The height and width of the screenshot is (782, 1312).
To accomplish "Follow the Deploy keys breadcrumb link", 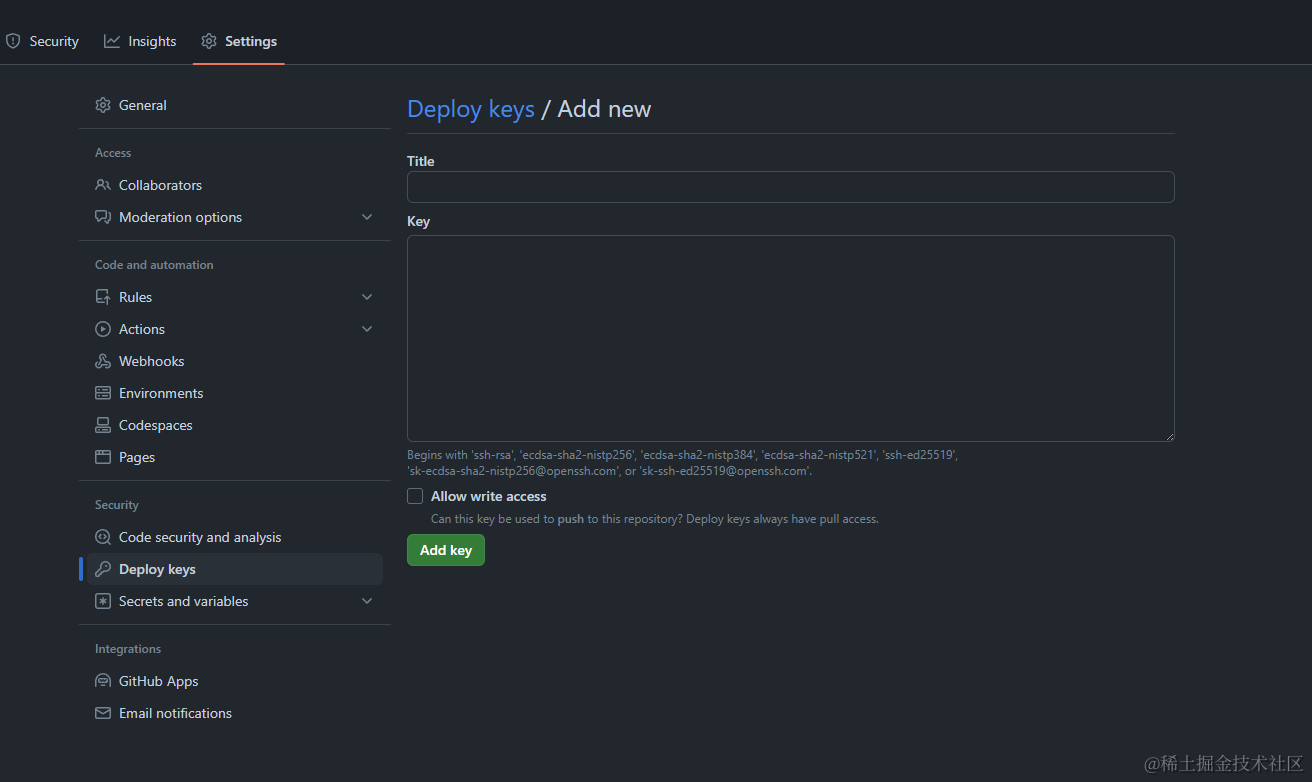I will 471,109.
